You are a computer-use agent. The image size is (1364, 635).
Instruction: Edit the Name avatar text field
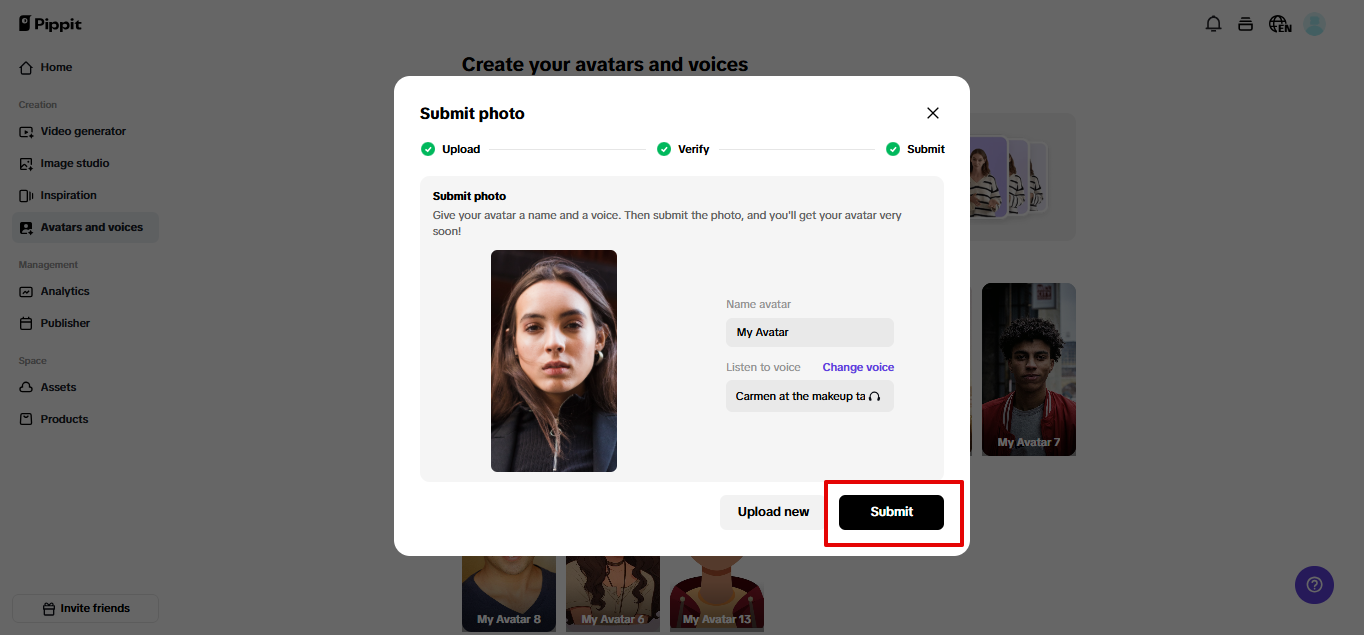[810, 332]
